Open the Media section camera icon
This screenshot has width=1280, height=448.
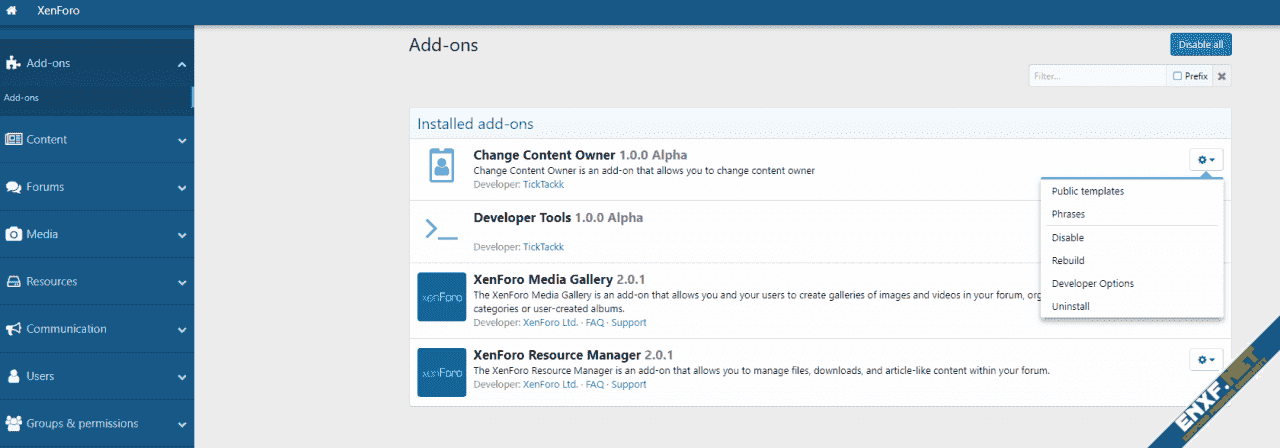click(14, 234)
